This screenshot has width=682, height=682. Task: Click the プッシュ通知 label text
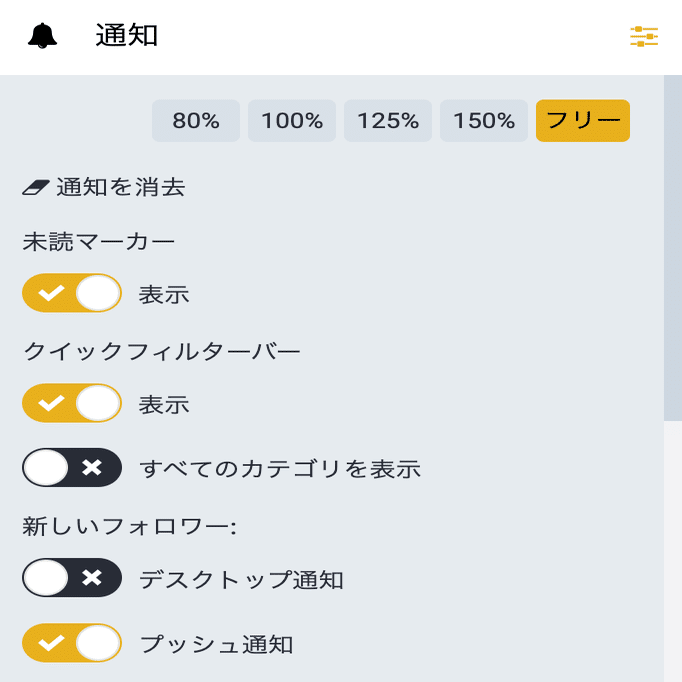coord(216,644)
